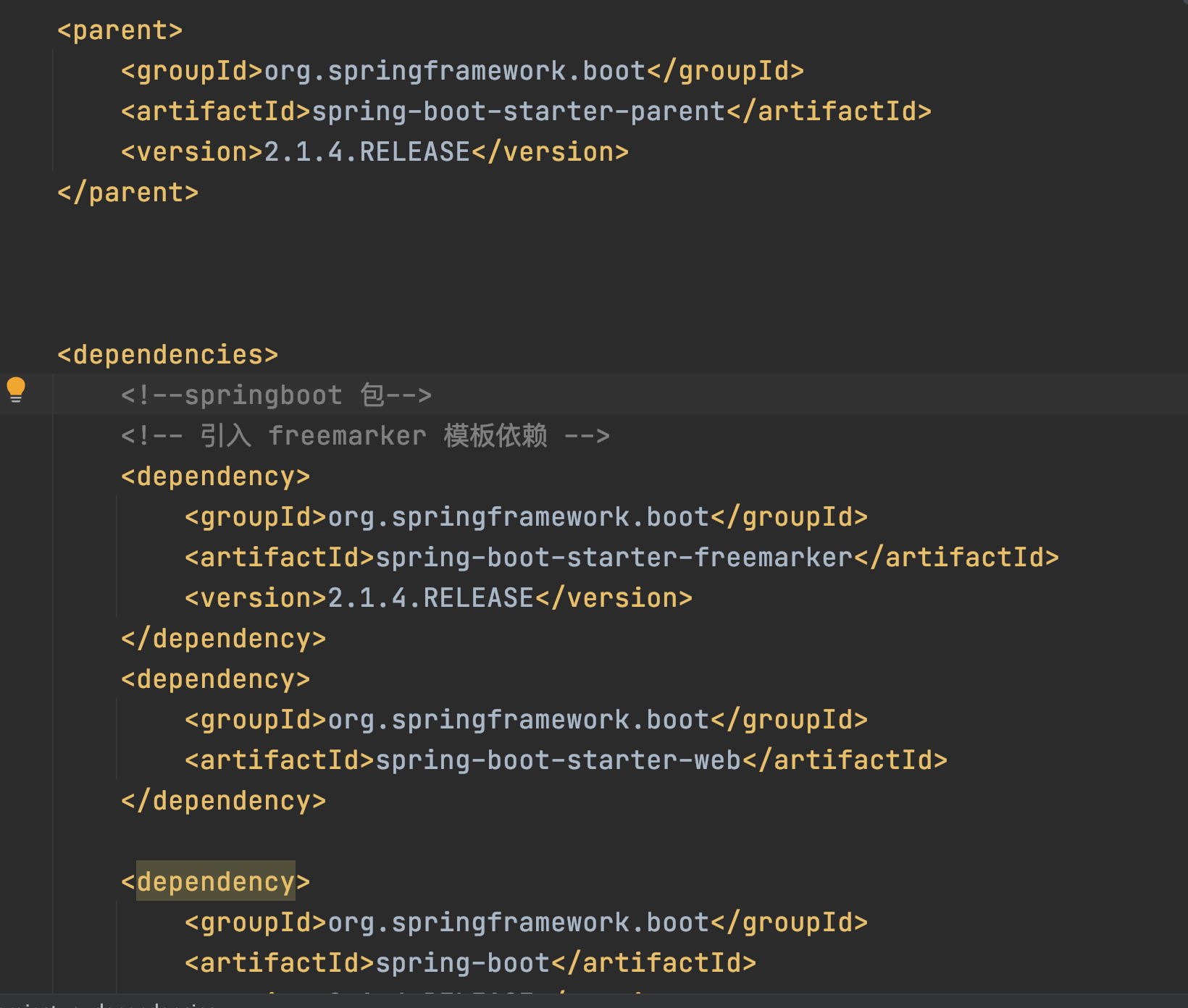Click the springboot 包 comment line
This screenshot has height=1008, width=1188.
point(277,395)
